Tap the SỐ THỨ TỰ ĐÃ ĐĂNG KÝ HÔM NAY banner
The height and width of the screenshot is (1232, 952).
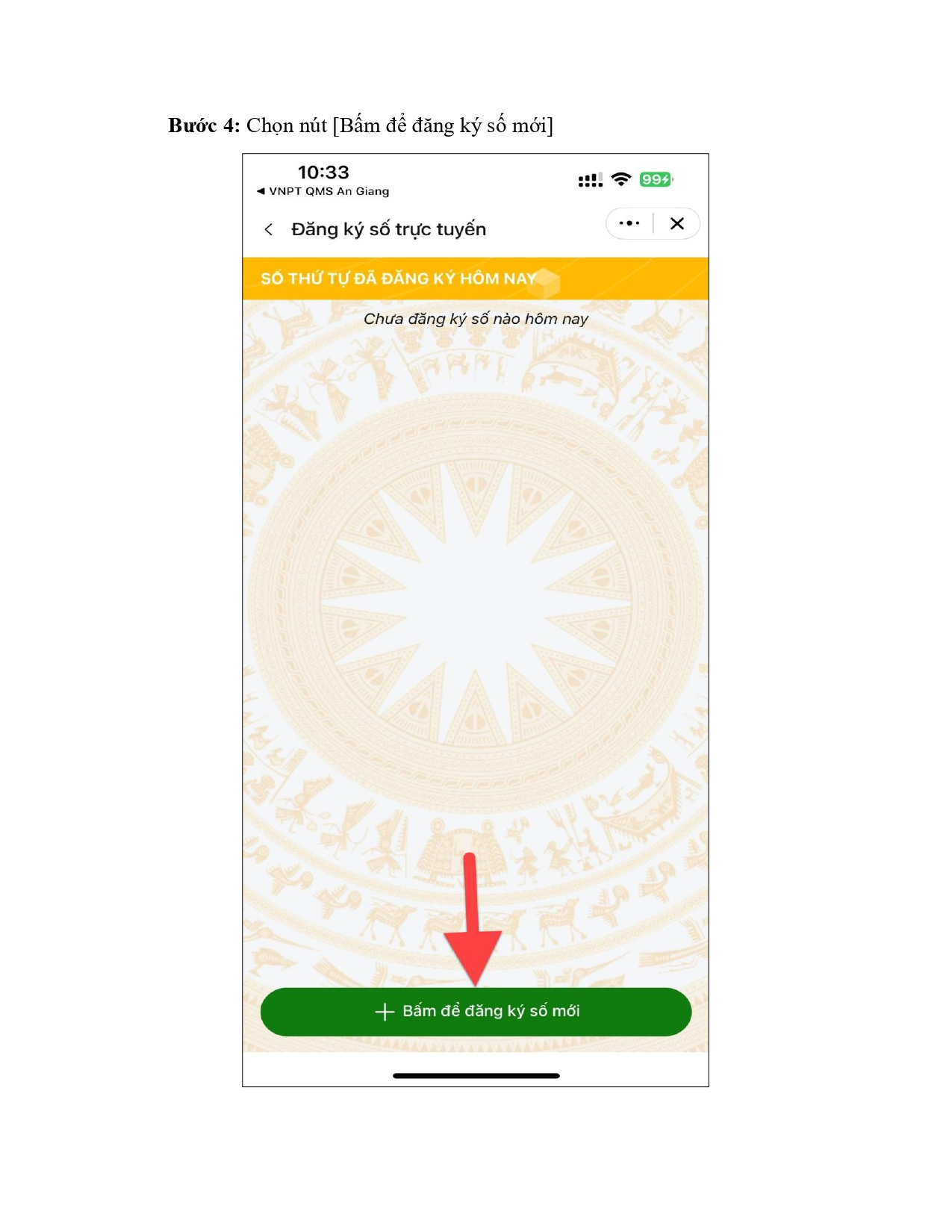(x=476, y=279)
